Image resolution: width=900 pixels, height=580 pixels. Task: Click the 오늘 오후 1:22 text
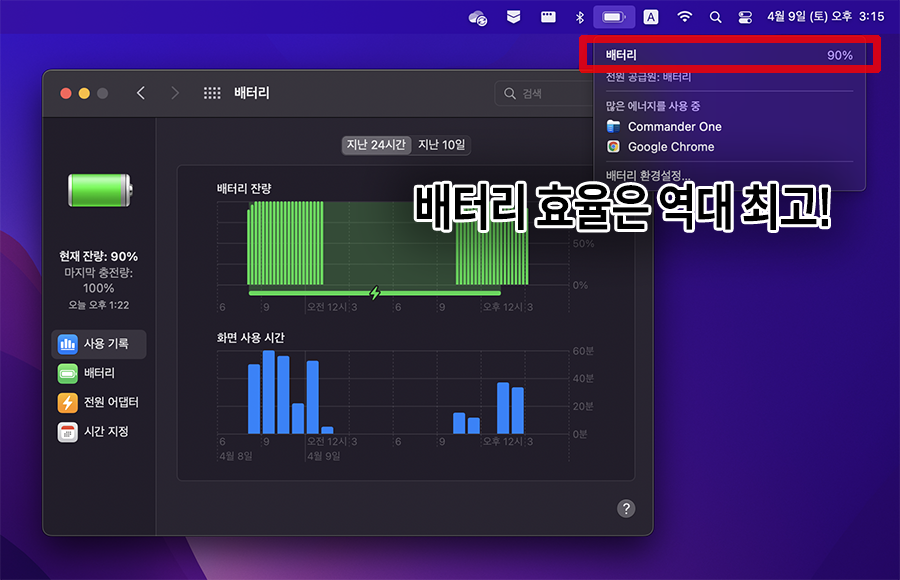[99, 305]
